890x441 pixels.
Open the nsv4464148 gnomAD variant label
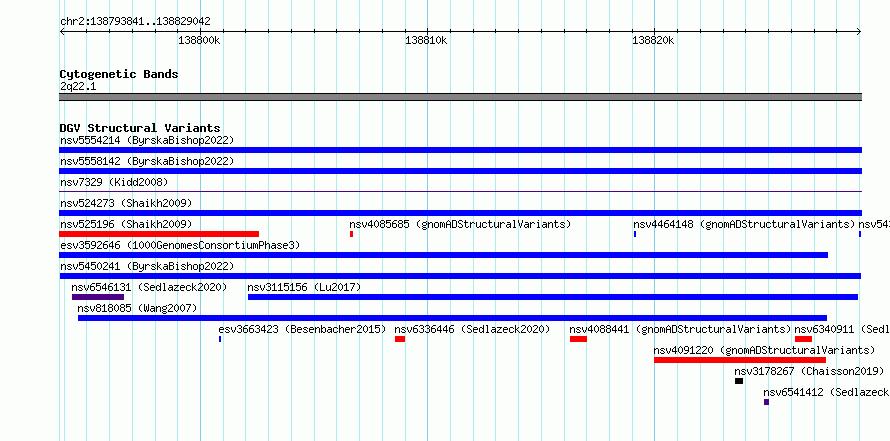pos(744,224)
